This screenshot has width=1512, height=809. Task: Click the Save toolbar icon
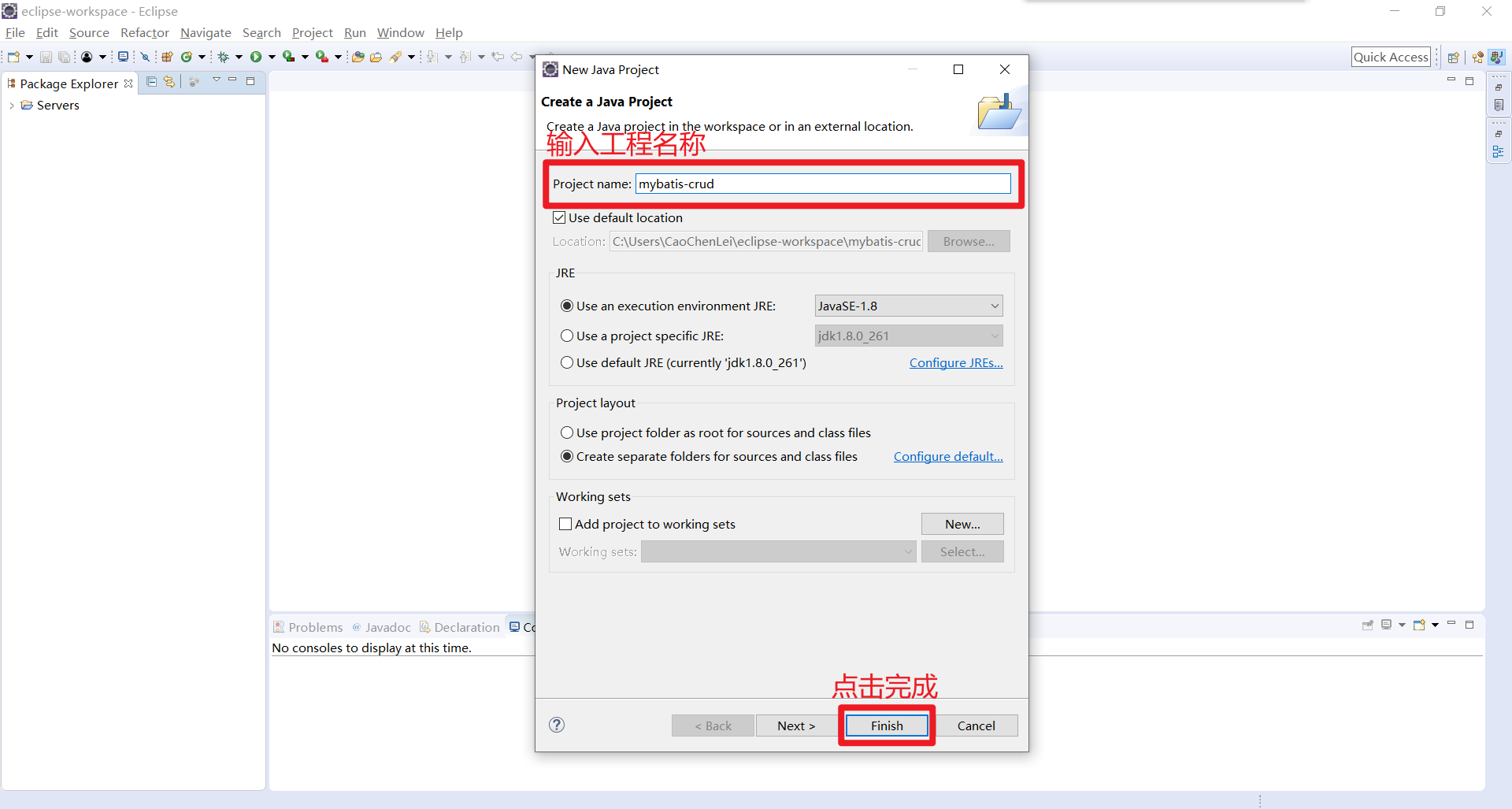tap(46, 57)
